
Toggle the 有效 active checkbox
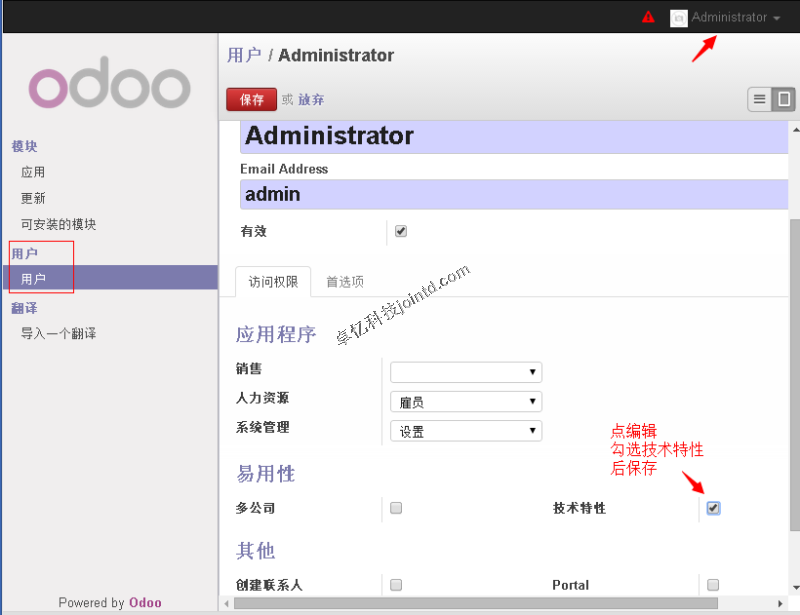[x=401, y=231]
